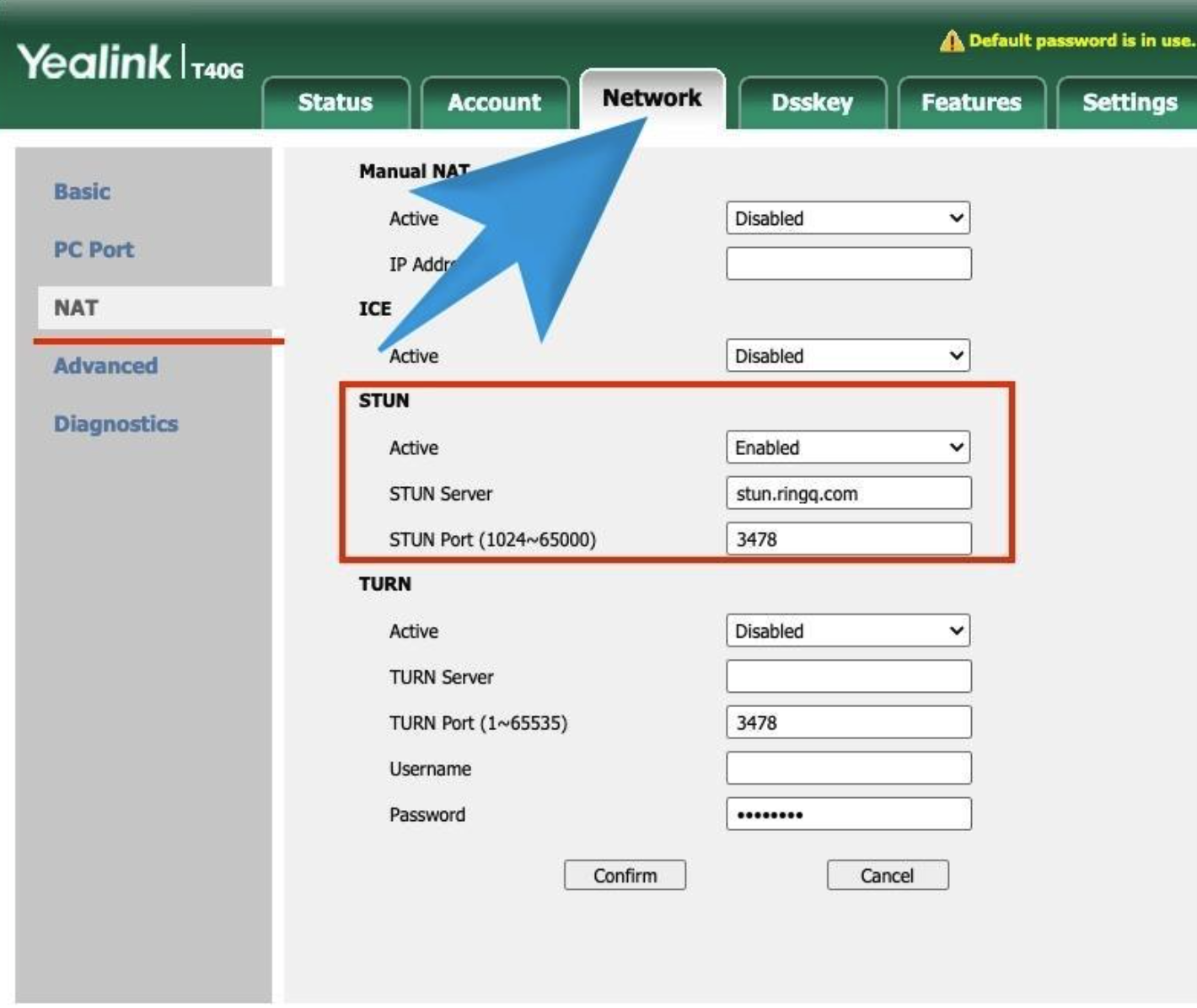
Task: Switch to the Dsskey tab
Action: pyautogui.click(x=812, y=102)
